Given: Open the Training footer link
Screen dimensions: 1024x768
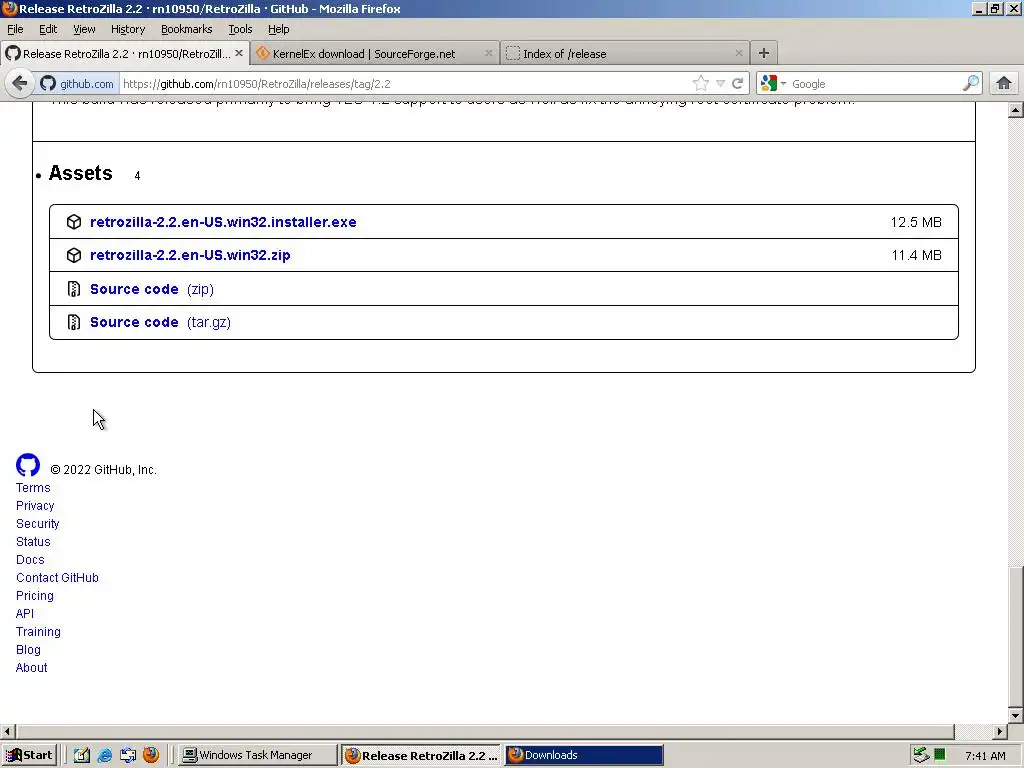Looking at the screenshot, I should click(38, 632).
